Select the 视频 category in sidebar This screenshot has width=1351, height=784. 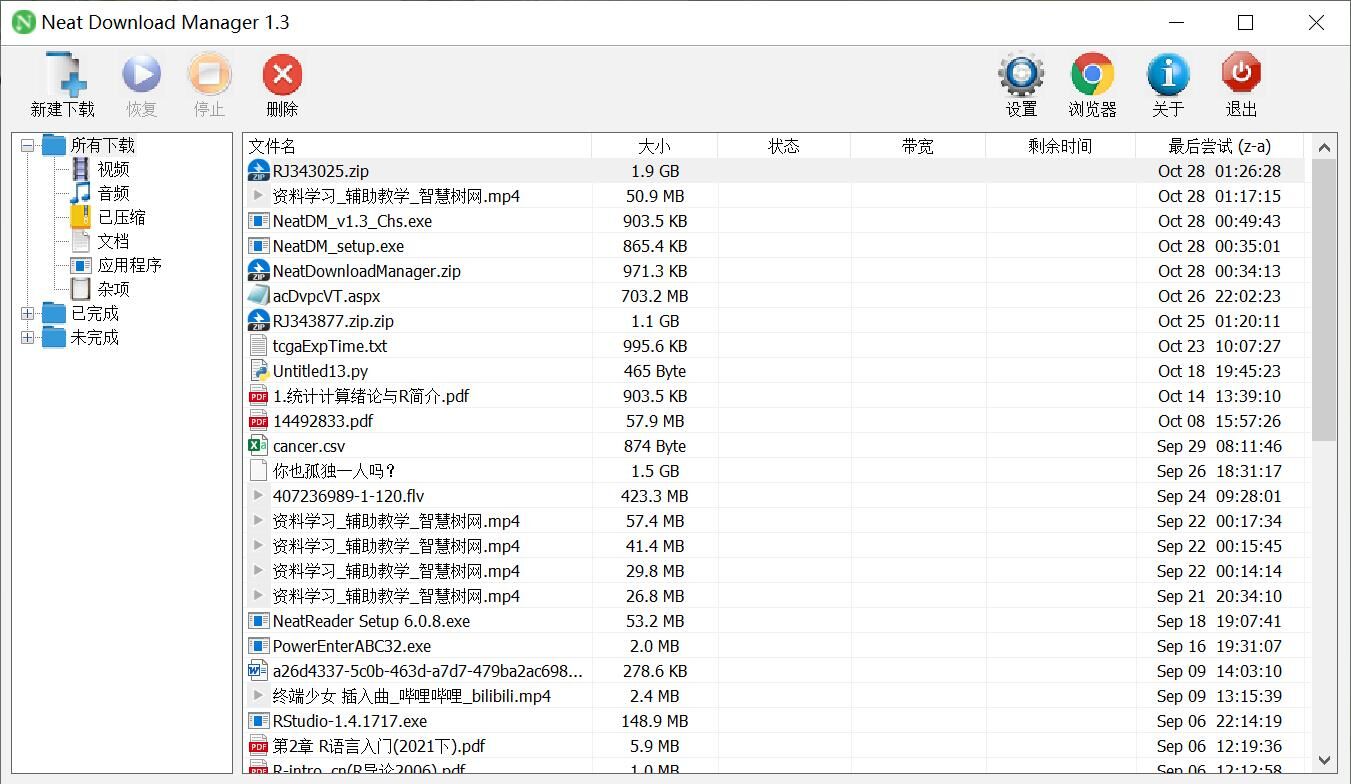coord(113,170)
